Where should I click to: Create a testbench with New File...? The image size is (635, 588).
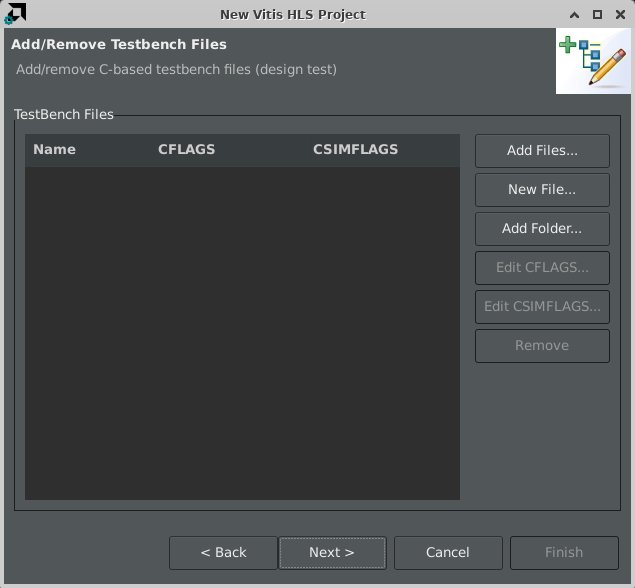click(542, 190)
